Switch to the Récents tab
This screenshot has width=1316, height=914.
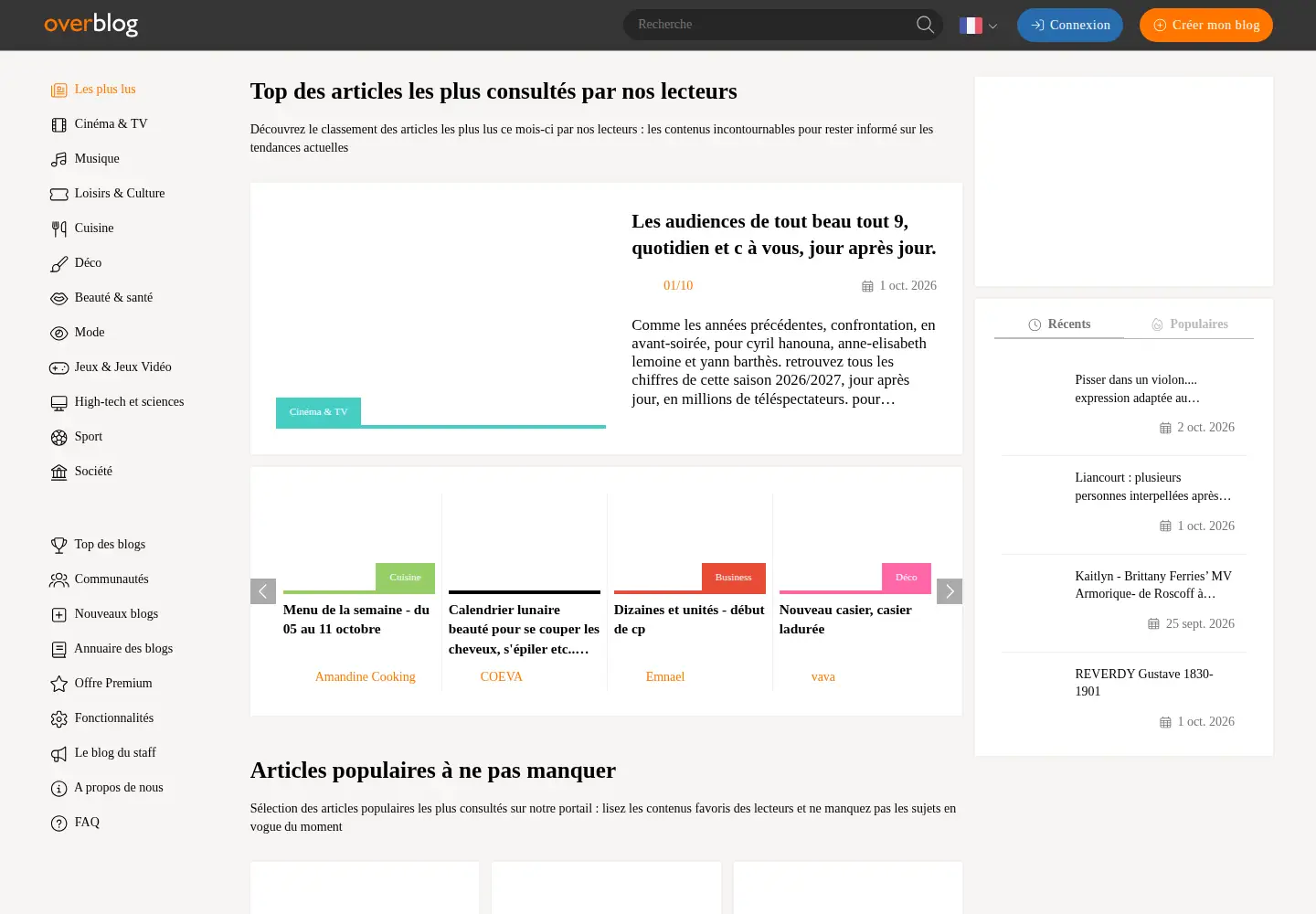[x=1059, y=324]
